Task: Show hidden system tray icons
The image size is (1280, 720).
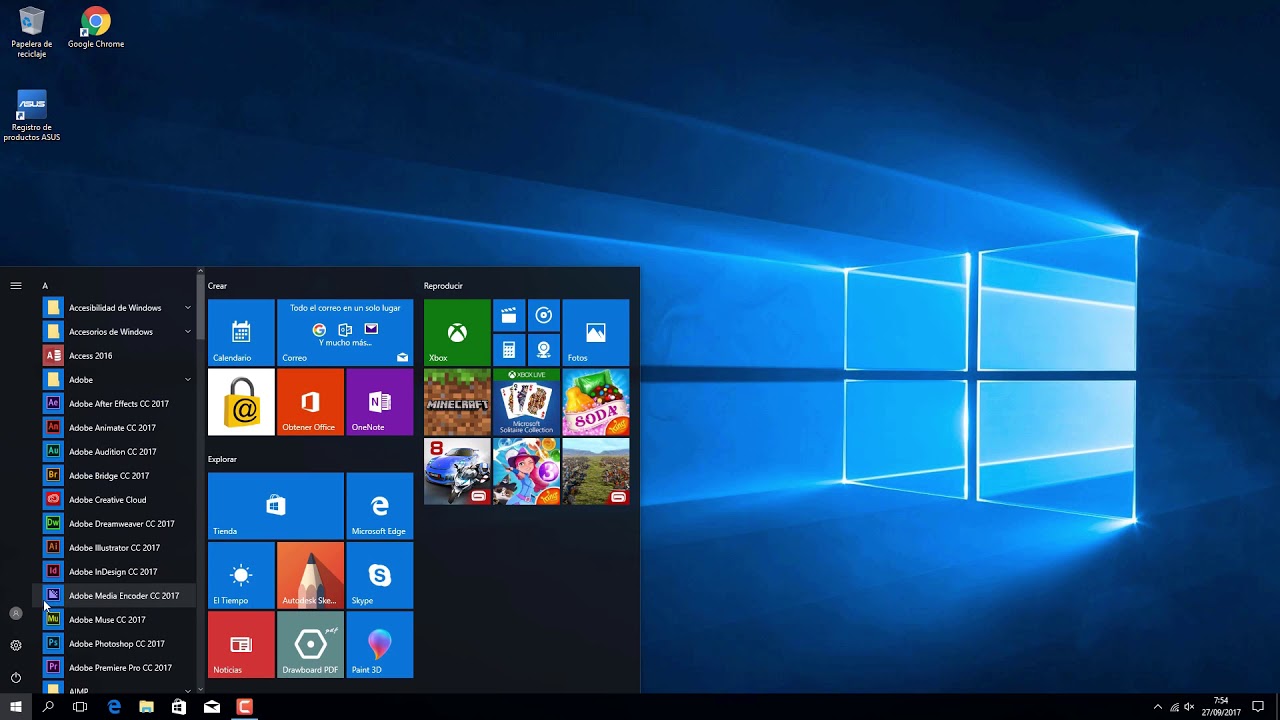Action: [1158, 707]
